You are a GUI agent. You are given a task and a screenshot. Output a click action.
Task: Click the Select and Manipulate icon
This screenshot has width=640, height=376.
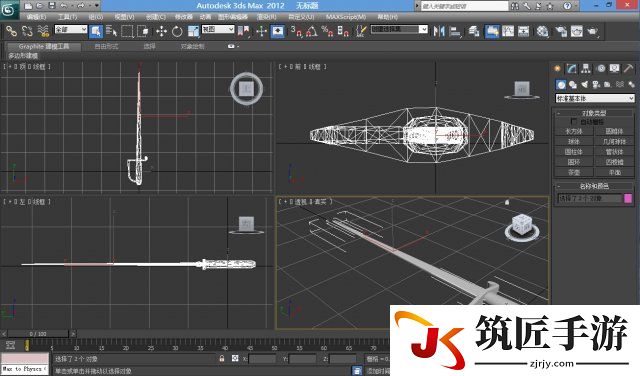pos(261,31)
